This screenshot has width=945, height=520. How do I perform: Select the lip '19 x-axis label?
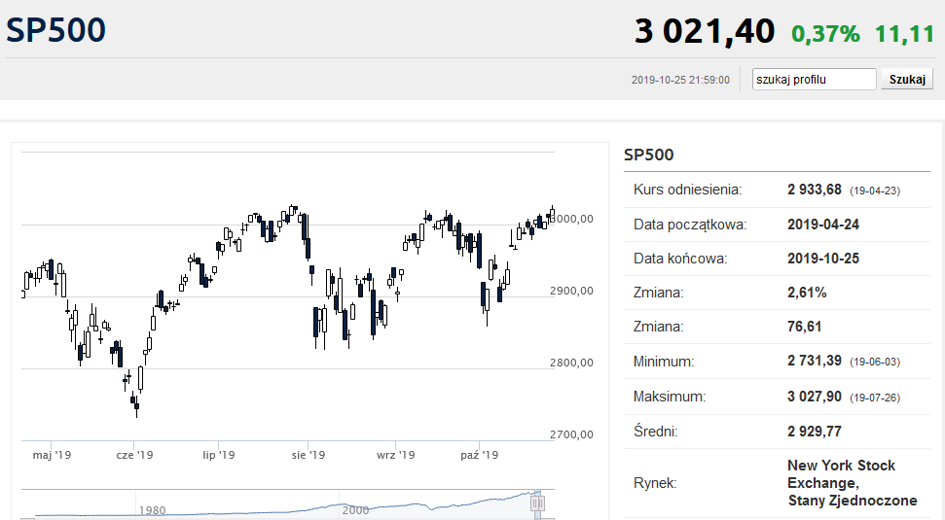click(x=218, y=455)
